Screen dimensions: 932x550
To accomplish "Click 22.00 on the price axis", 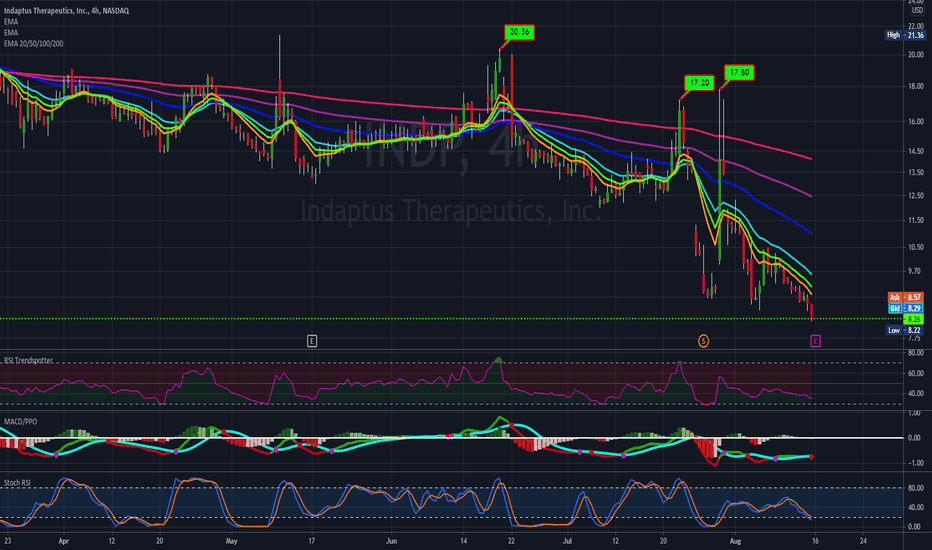I will pos(915,26).
